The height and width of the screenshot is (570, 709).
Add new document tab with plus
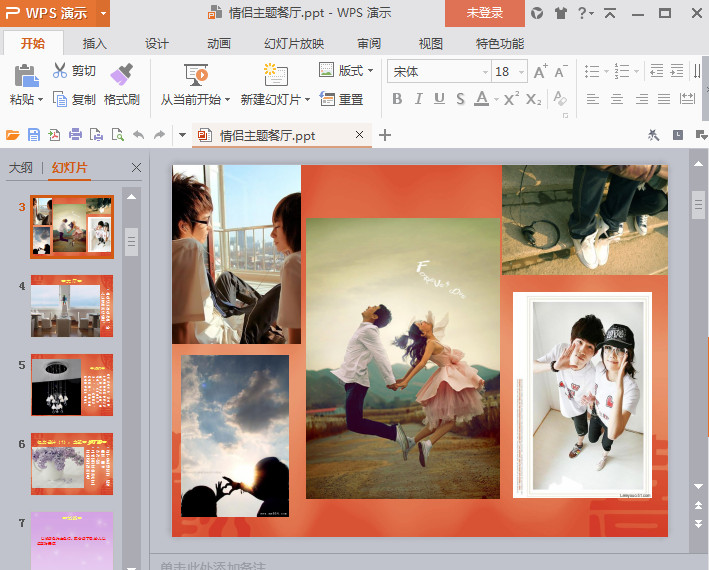click(385, 135)
